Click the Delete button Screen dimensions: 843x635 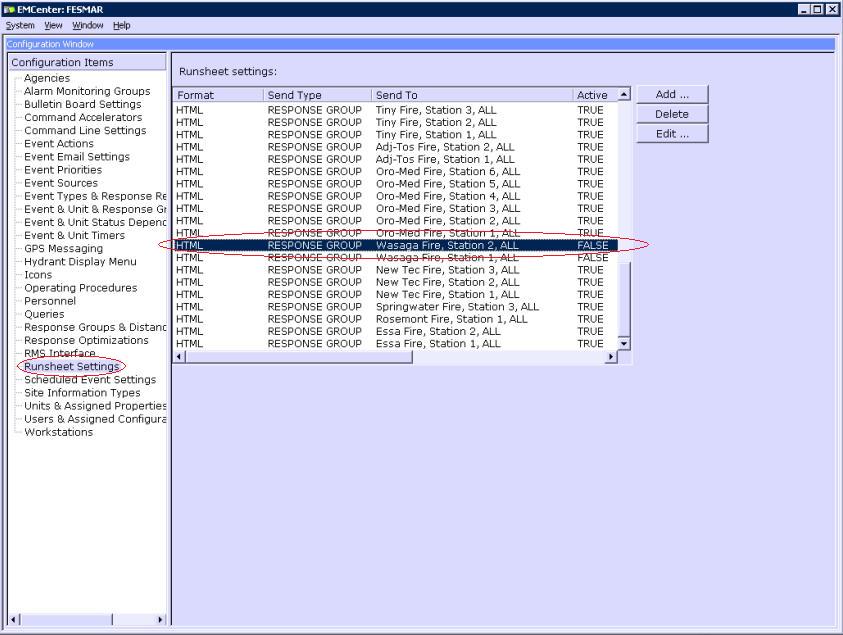pos(671,114)
